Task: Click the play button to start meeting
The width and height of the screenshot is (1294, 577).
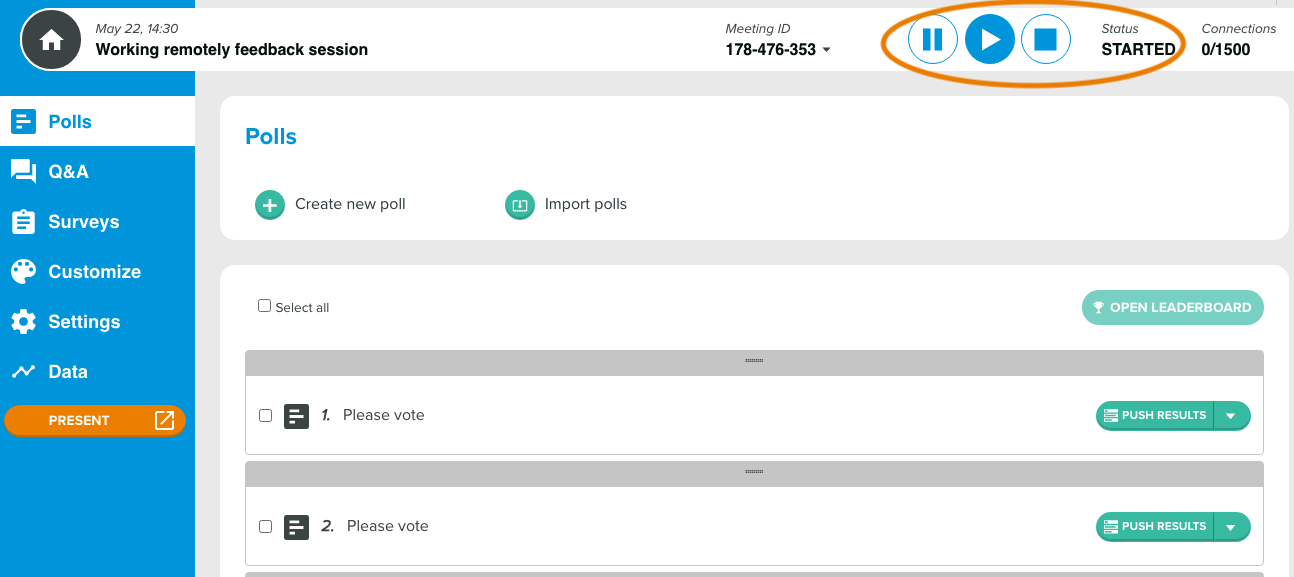Action: coord(990,40)
